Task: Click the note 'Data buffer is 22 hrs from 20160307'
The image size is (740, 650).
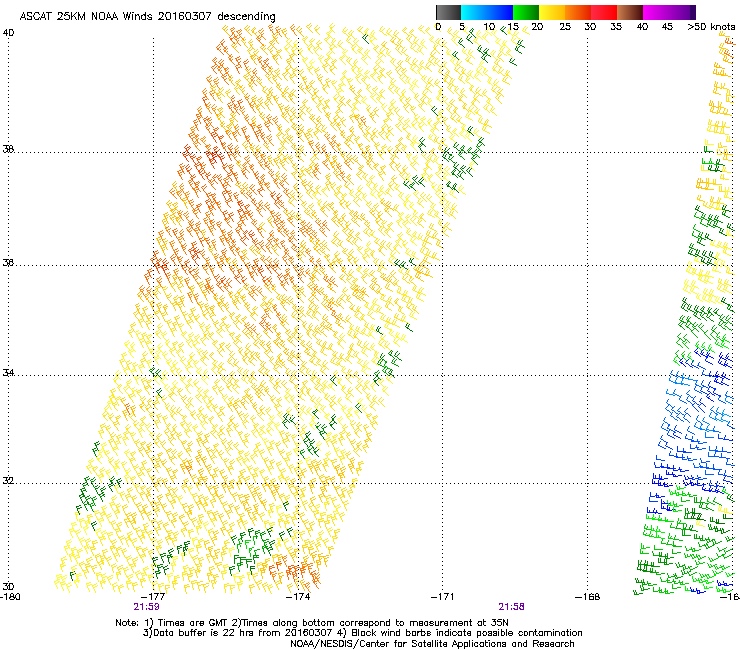Action: (243, 633)
